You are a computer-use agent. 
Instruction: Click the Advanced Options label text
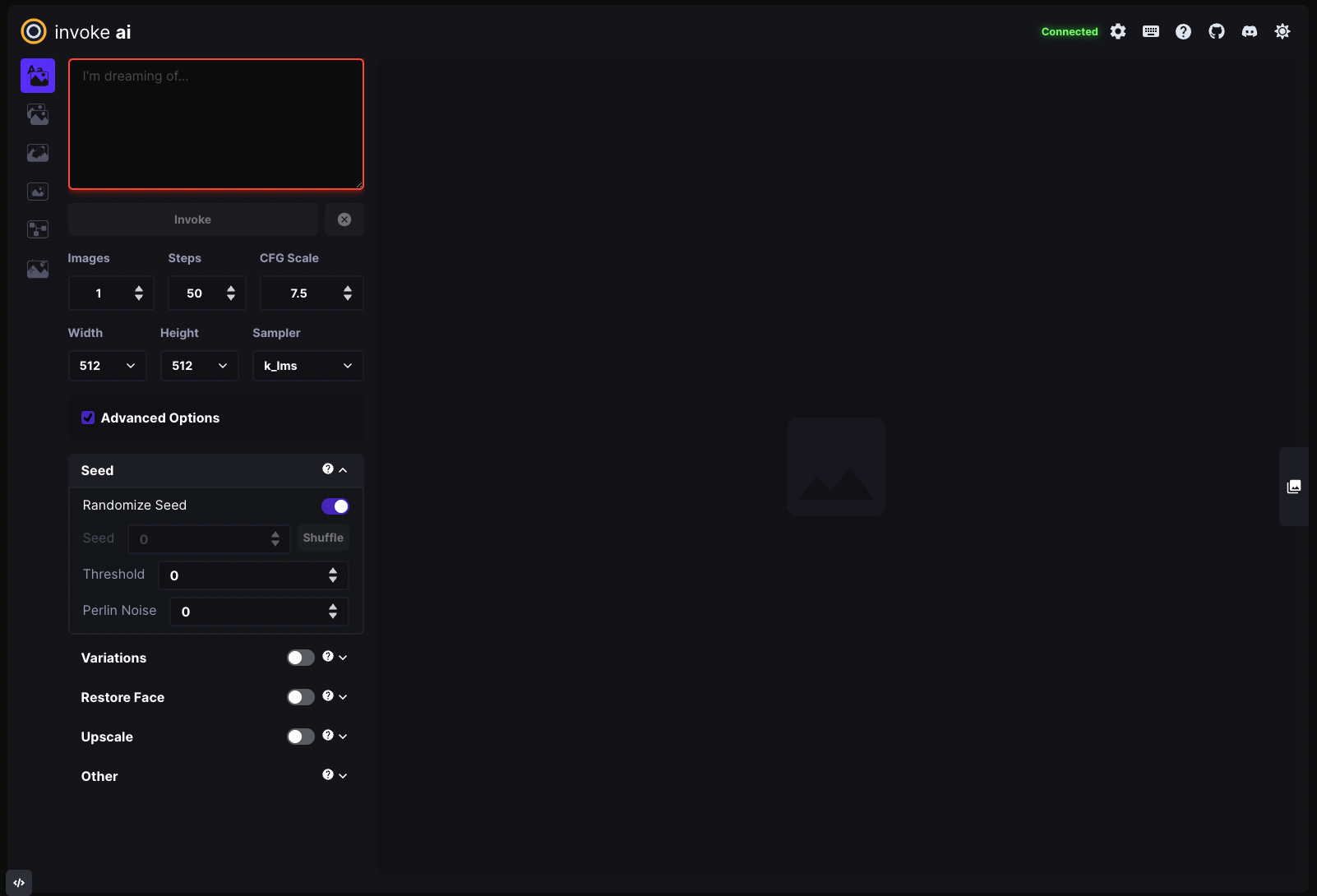tap(160, 418)
